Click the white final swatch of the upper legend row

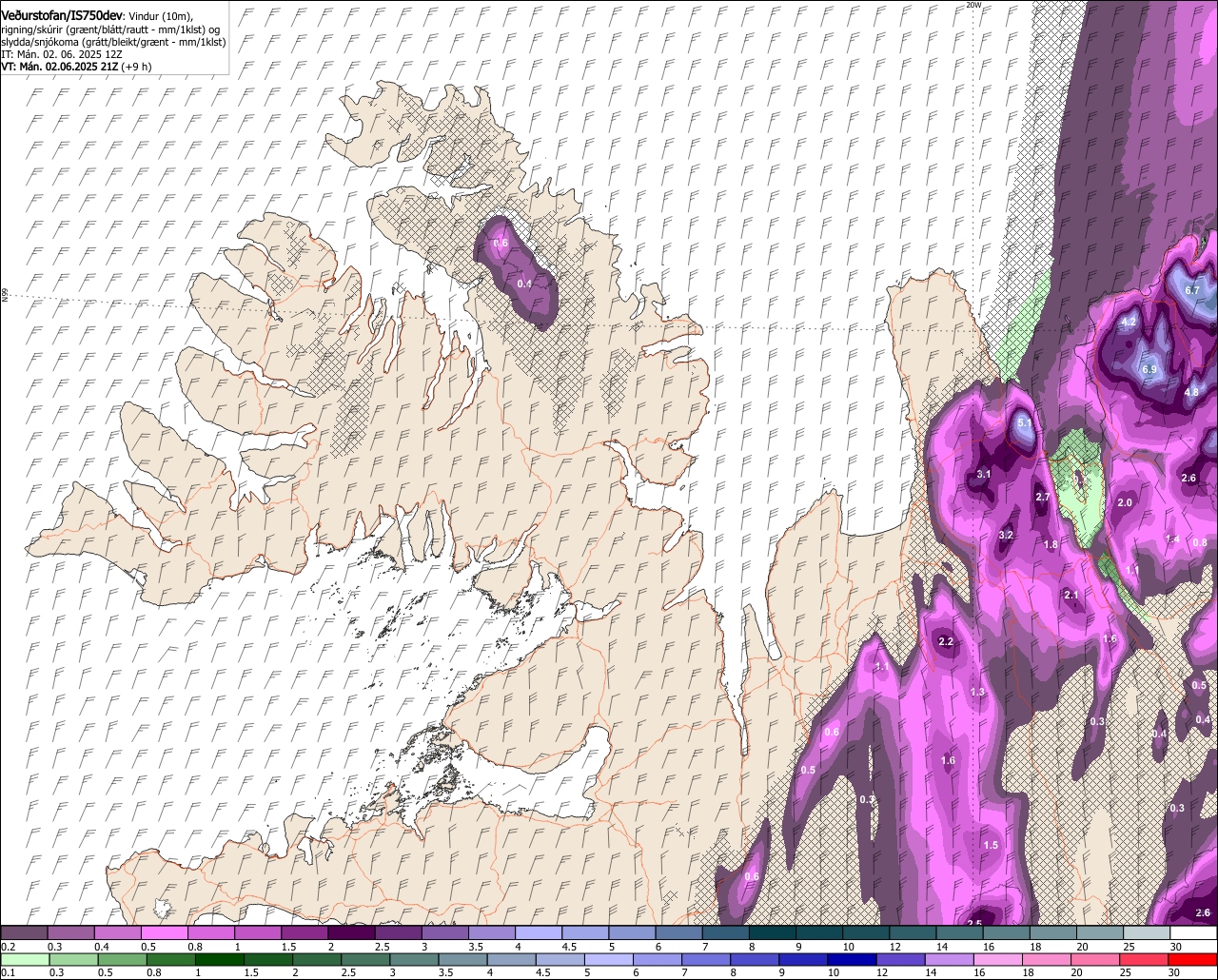pyautogui.click(x=1193, y=932)
